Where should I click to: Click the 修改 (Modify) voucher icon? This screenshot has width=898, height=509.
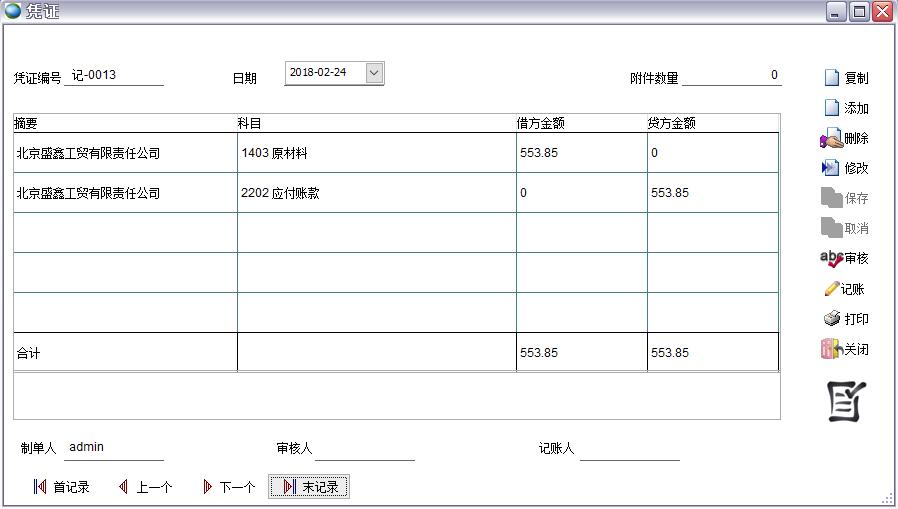pyautogui.click(x=830, y=168)
